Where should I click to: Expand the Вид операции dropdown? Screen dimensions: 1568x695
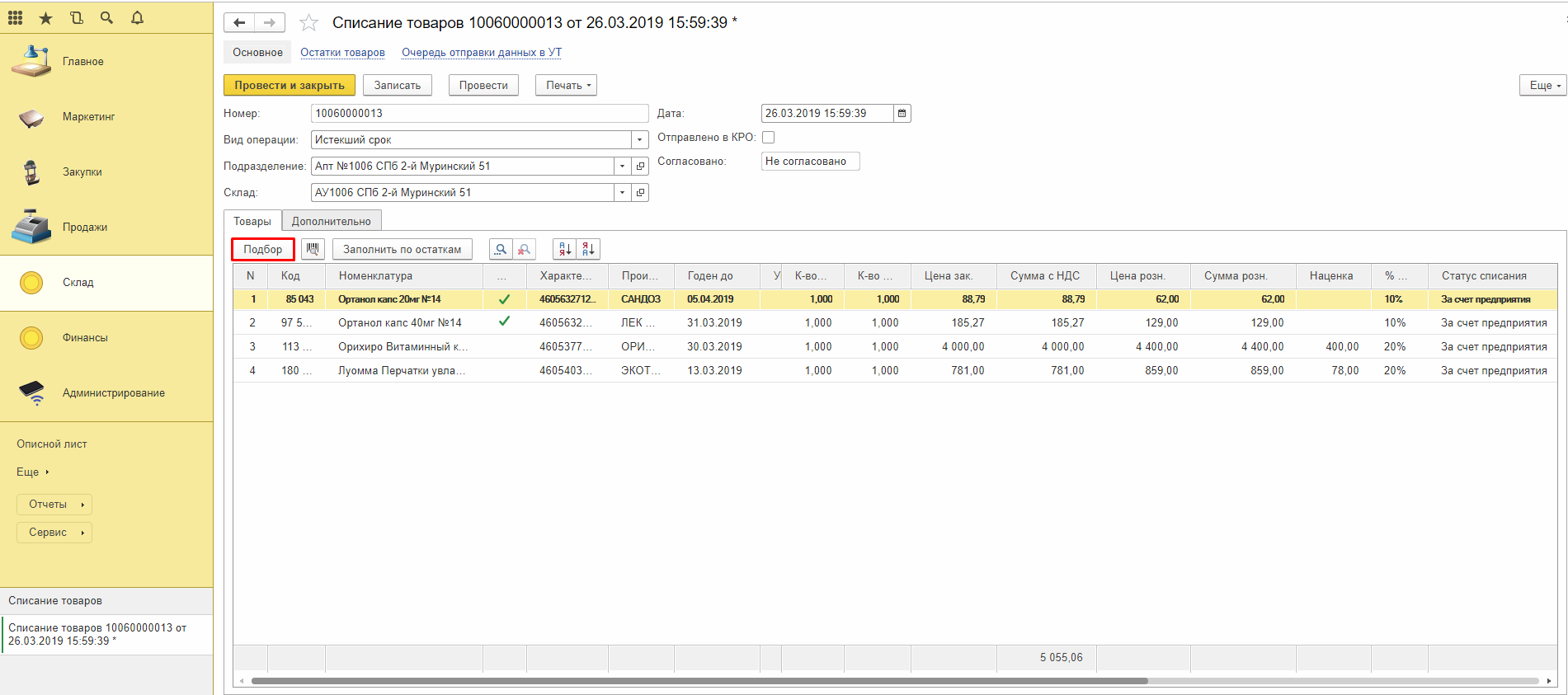pos(639,140)
